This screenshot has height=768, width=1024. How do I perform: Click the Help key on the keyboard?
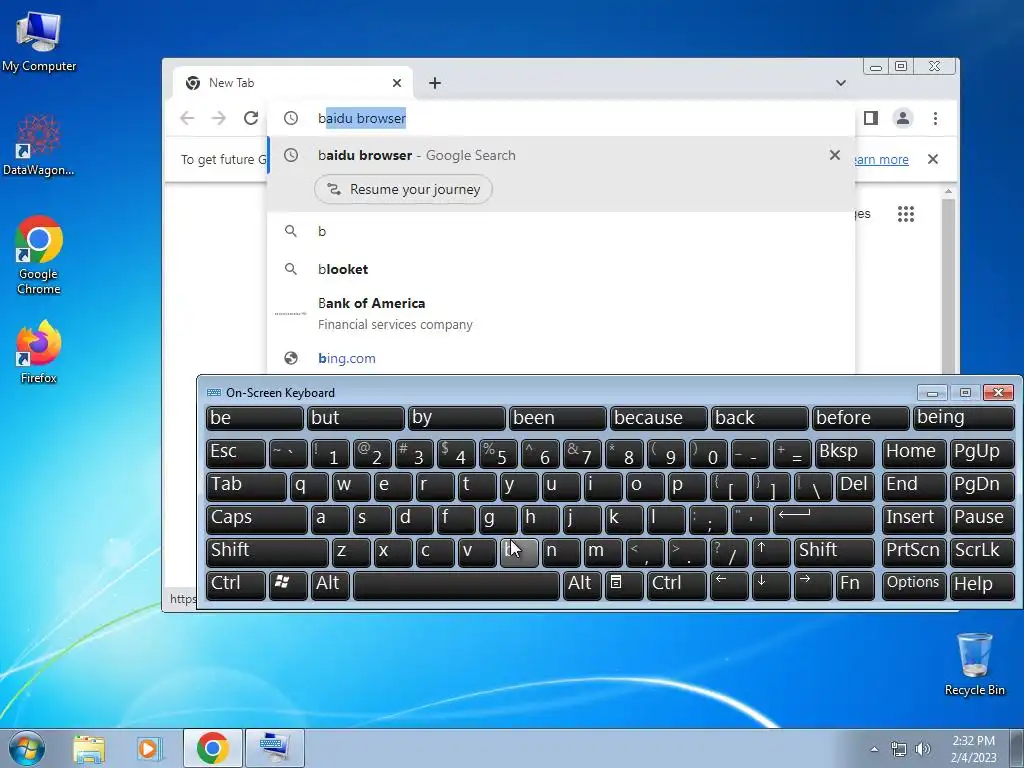(x=982, y=584)
